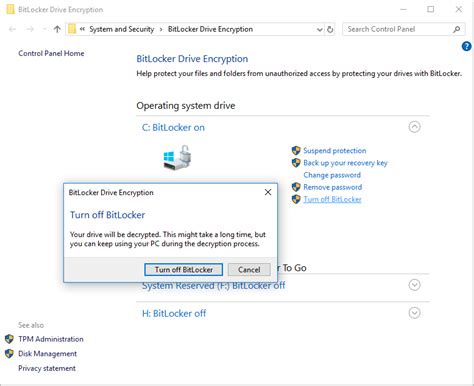
Task: Close the Control Panel window
Action: point(459,9)
